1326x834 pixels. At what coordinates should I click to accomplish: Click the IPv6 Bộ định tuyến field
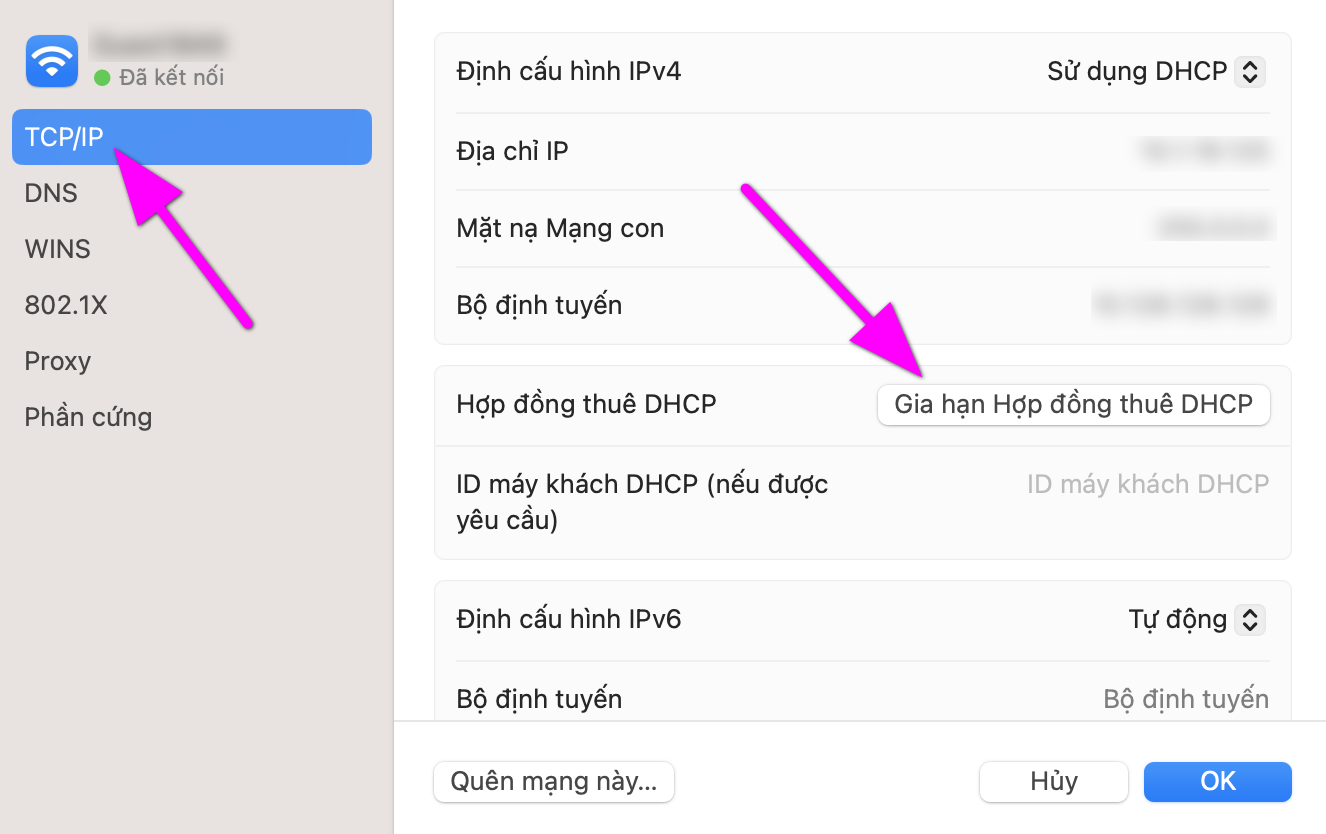click(x=1186, y=698)
